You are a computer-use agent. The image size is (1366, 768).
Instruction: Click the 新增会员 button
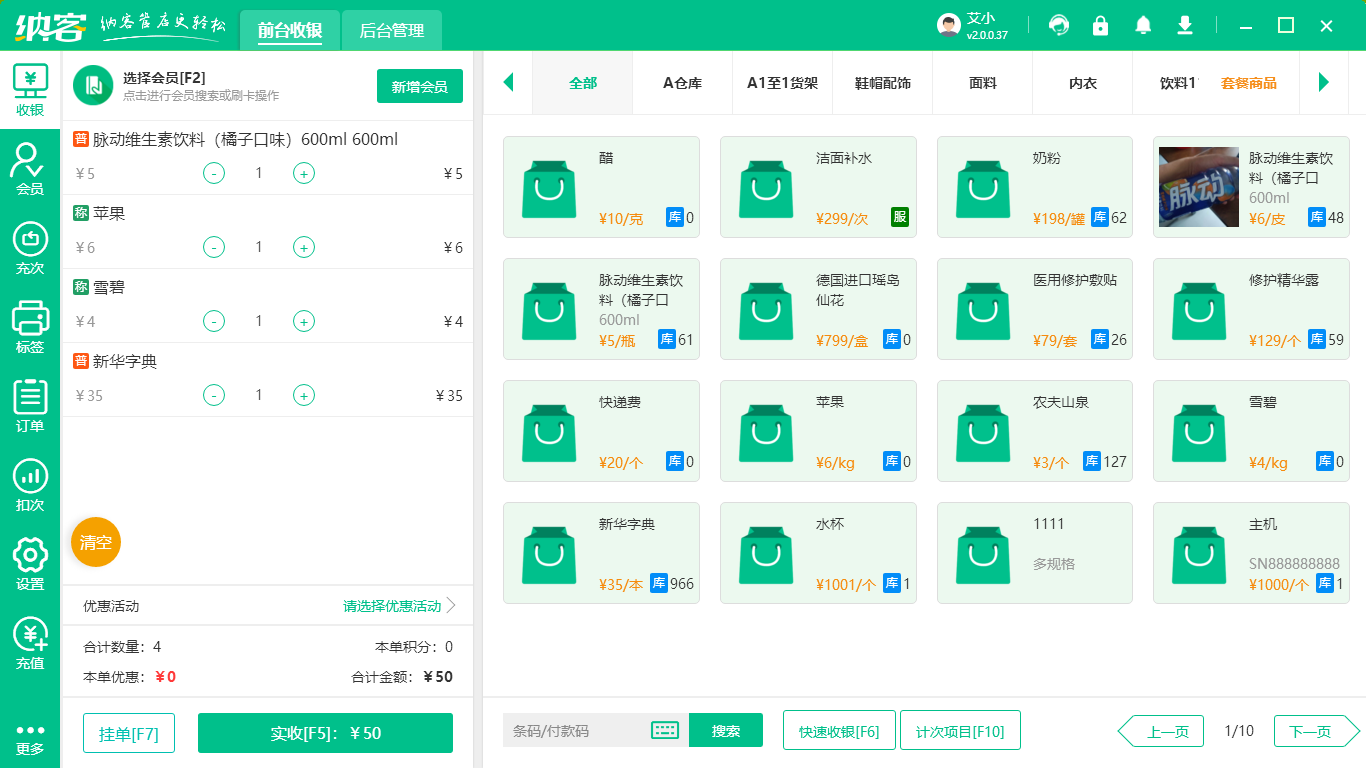(x=420, y=86)
